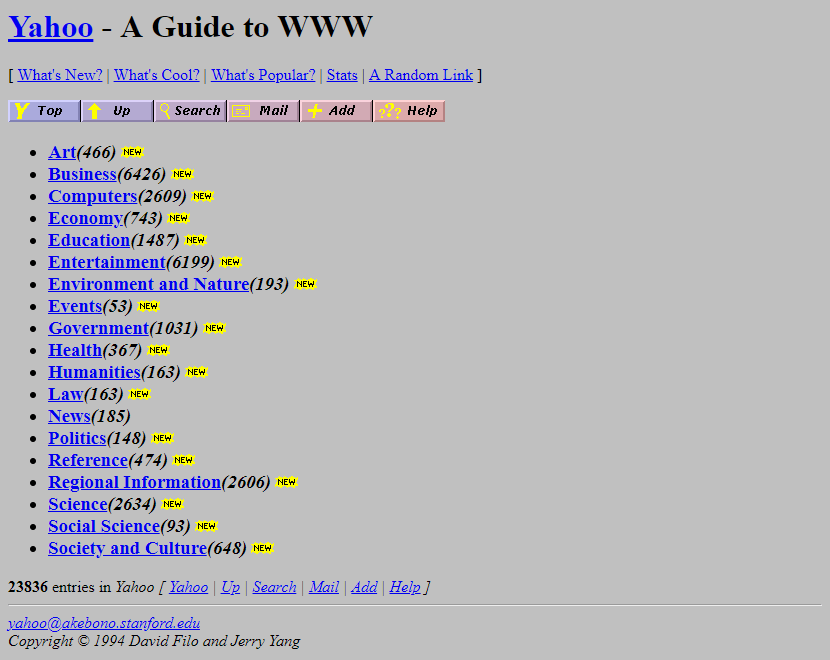
Task: Open the Society and Culture category
Action: point(127,548)
